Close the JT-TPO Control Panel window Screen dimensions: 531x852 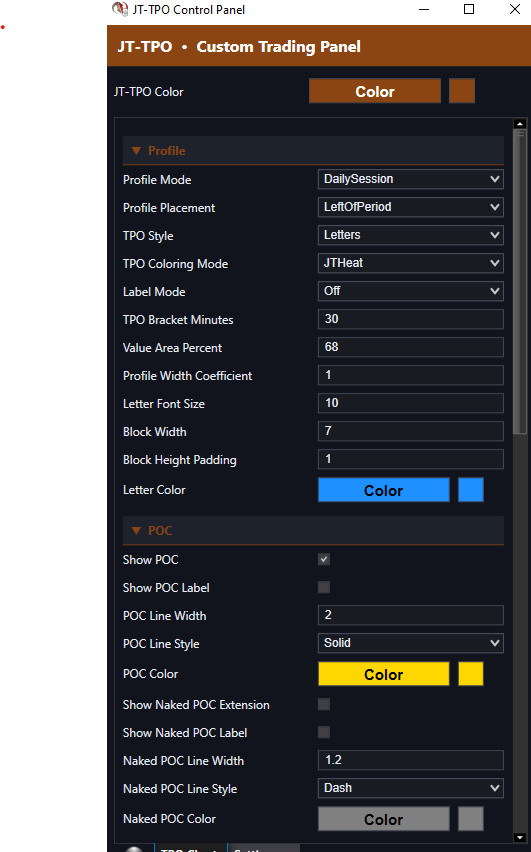(515, 9)
